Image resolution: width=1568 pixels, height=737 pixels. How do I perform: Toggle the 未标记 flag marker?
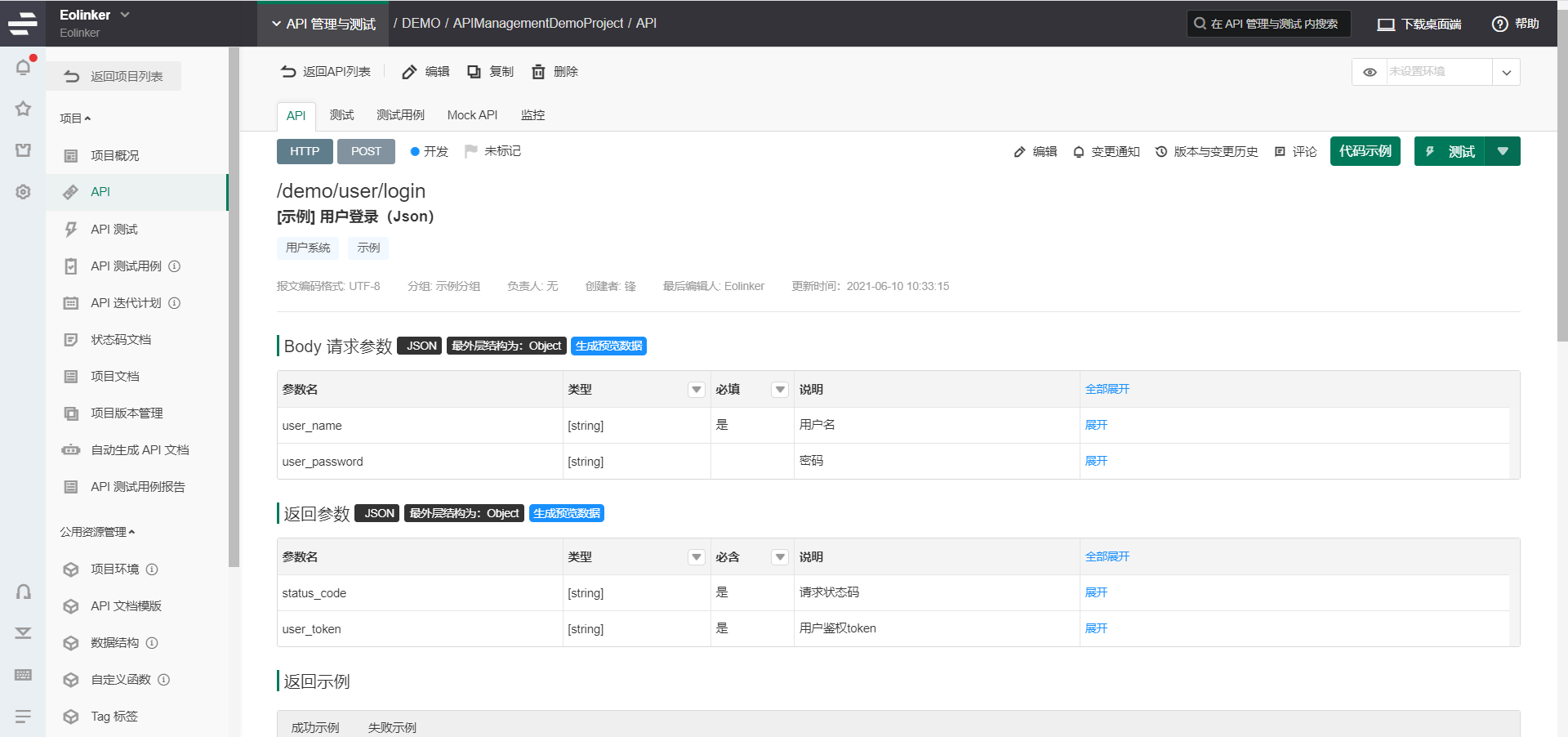click(x=470, y=151)
